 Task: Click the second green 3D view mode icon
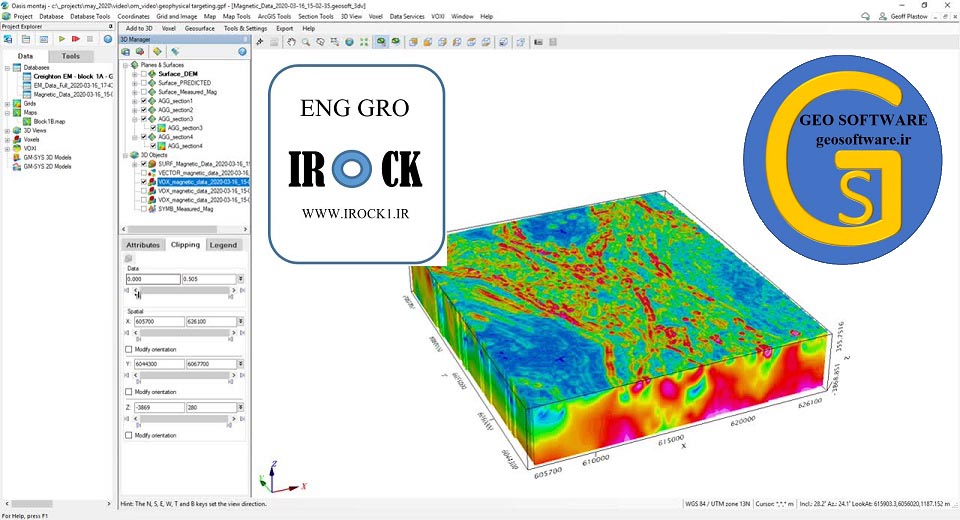[396, 42]
